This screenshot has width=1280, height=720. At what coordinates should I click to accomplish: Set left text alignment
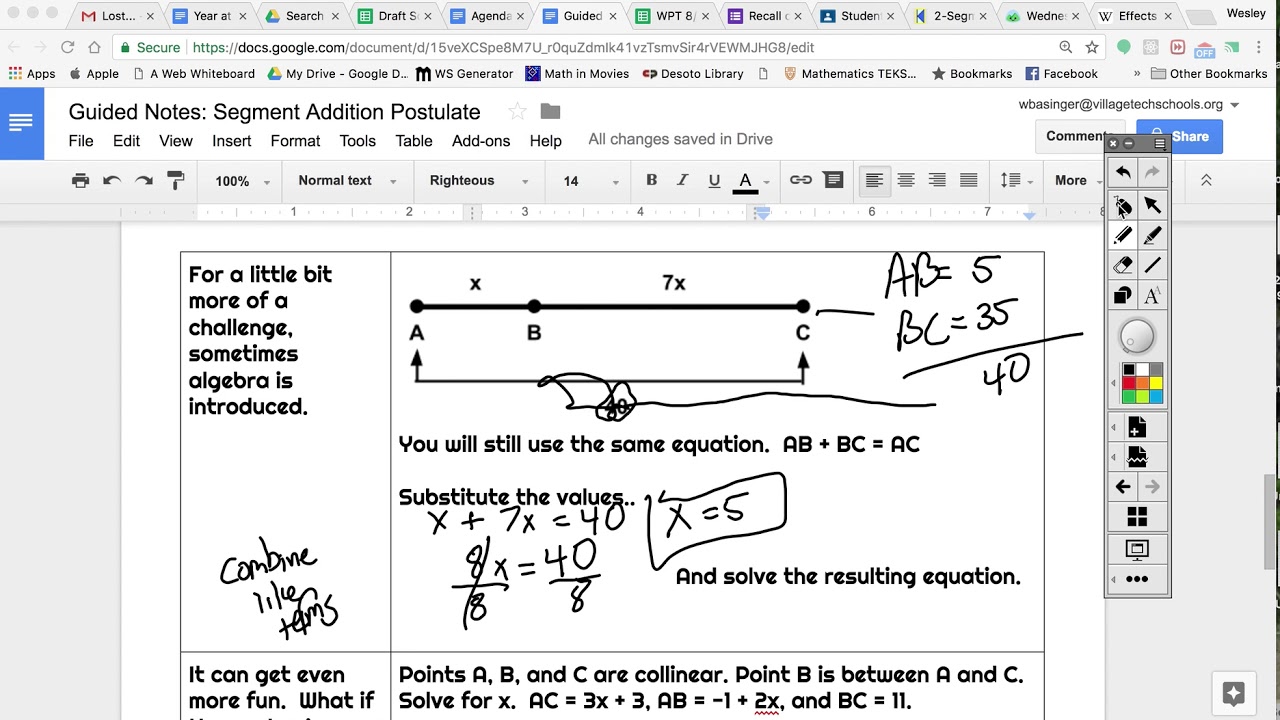[874, 180]
